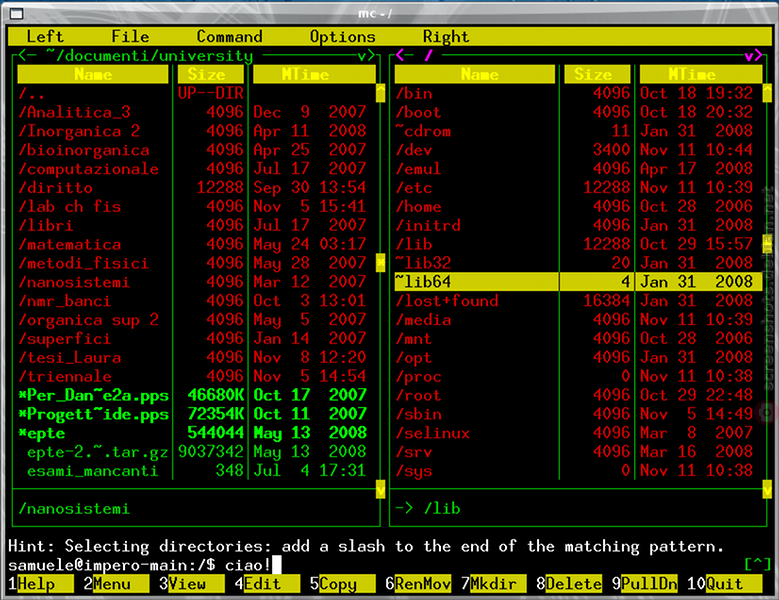Click the [^] command history indicator

pos(758,564)
